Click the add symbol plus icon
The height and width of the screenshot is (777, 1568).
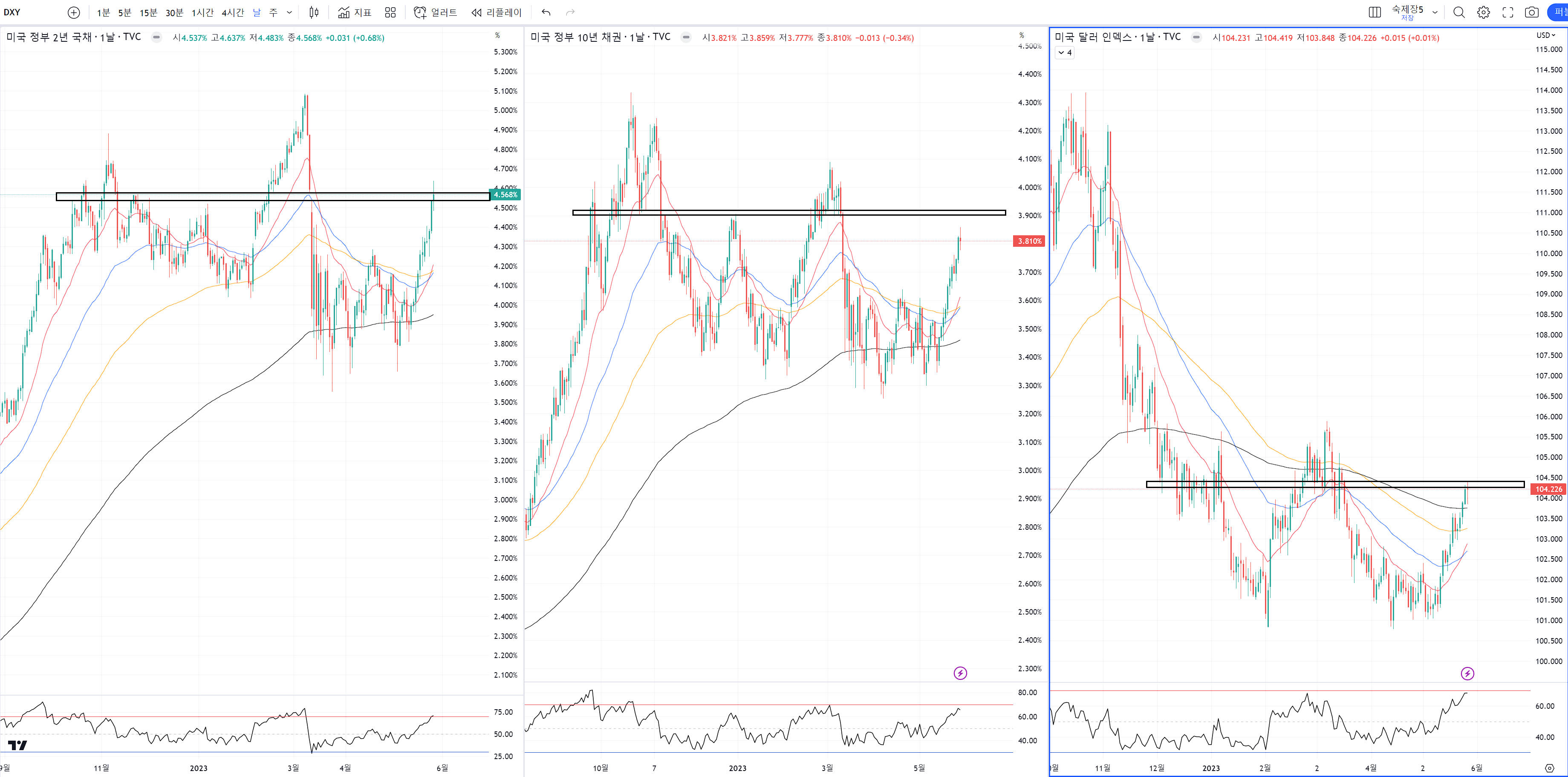coord(74,12)
